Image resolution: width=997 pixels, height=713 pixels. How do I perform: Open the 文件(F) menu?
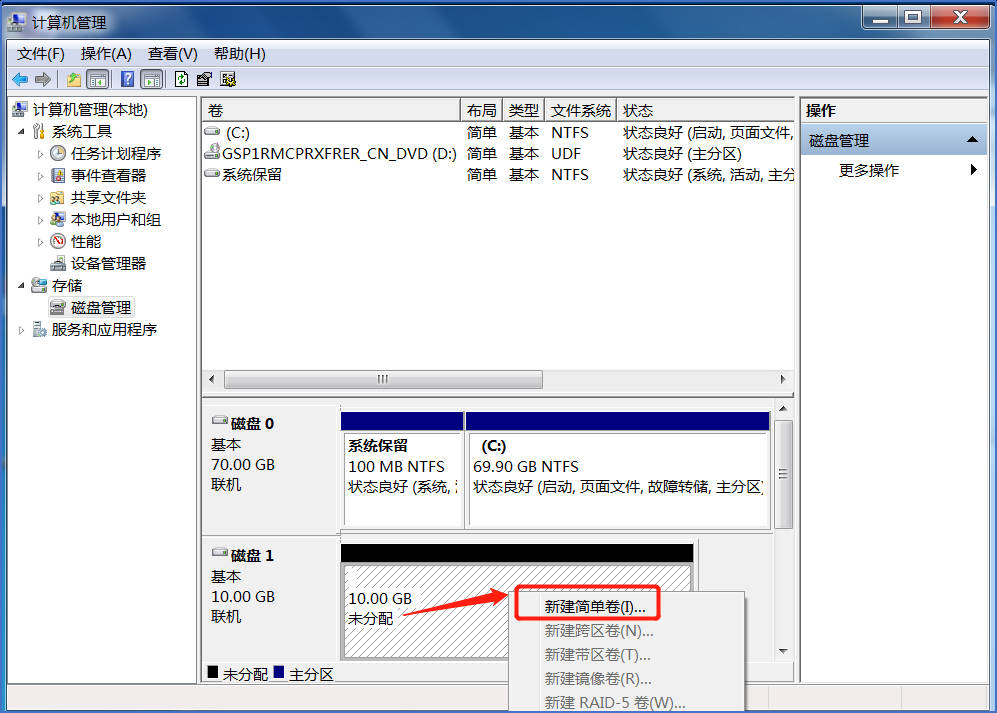click(41, 54)
